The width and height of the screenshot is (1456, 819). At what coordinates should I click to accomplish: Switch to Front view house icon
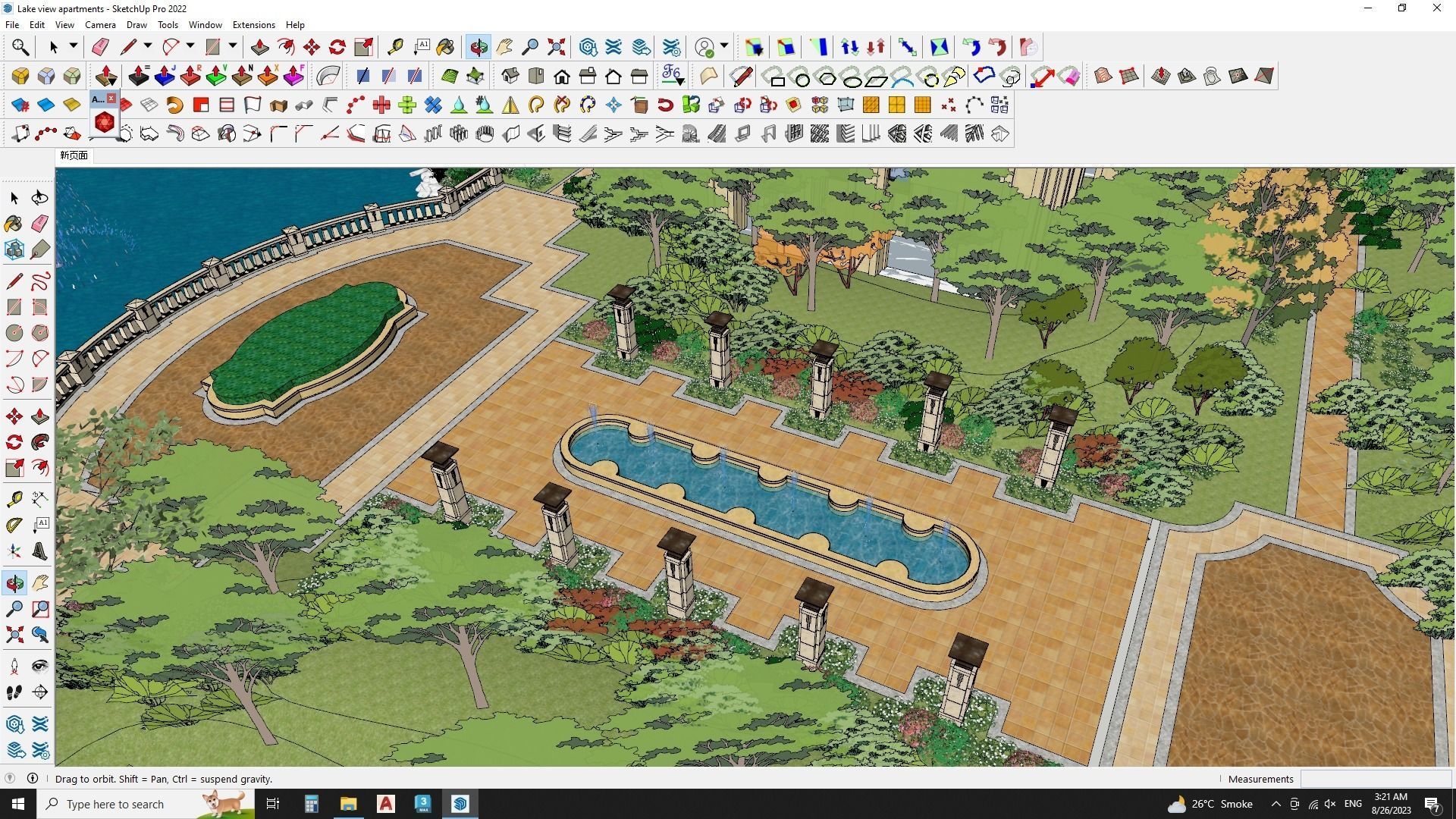click(562, 76)
